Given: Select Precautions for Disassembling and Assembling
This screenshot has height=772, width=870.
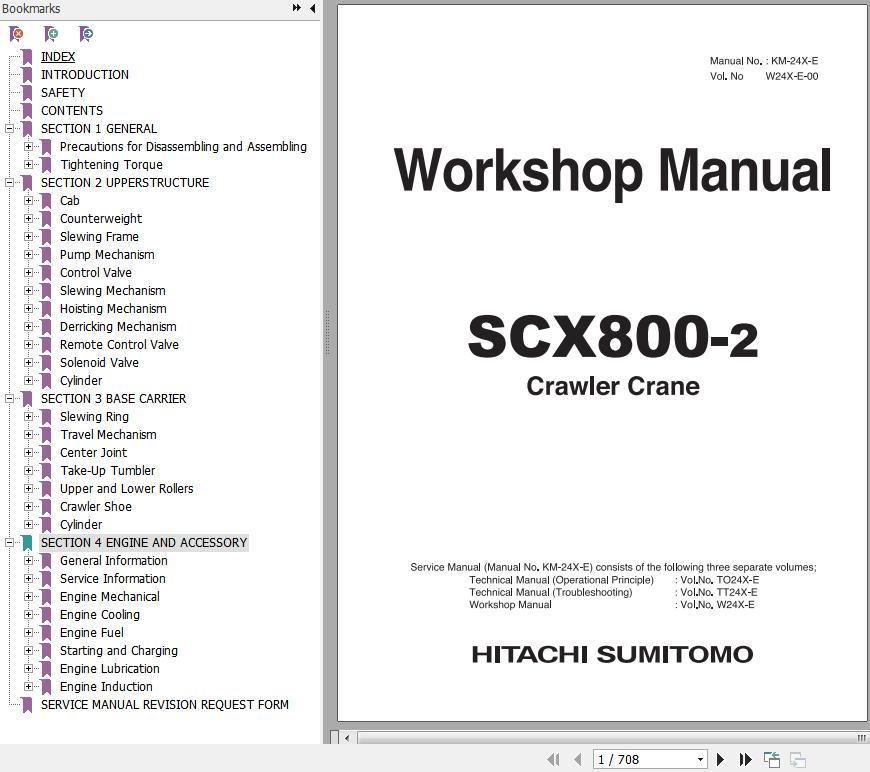Looking at the screenshot, I should tap(183, 147).
